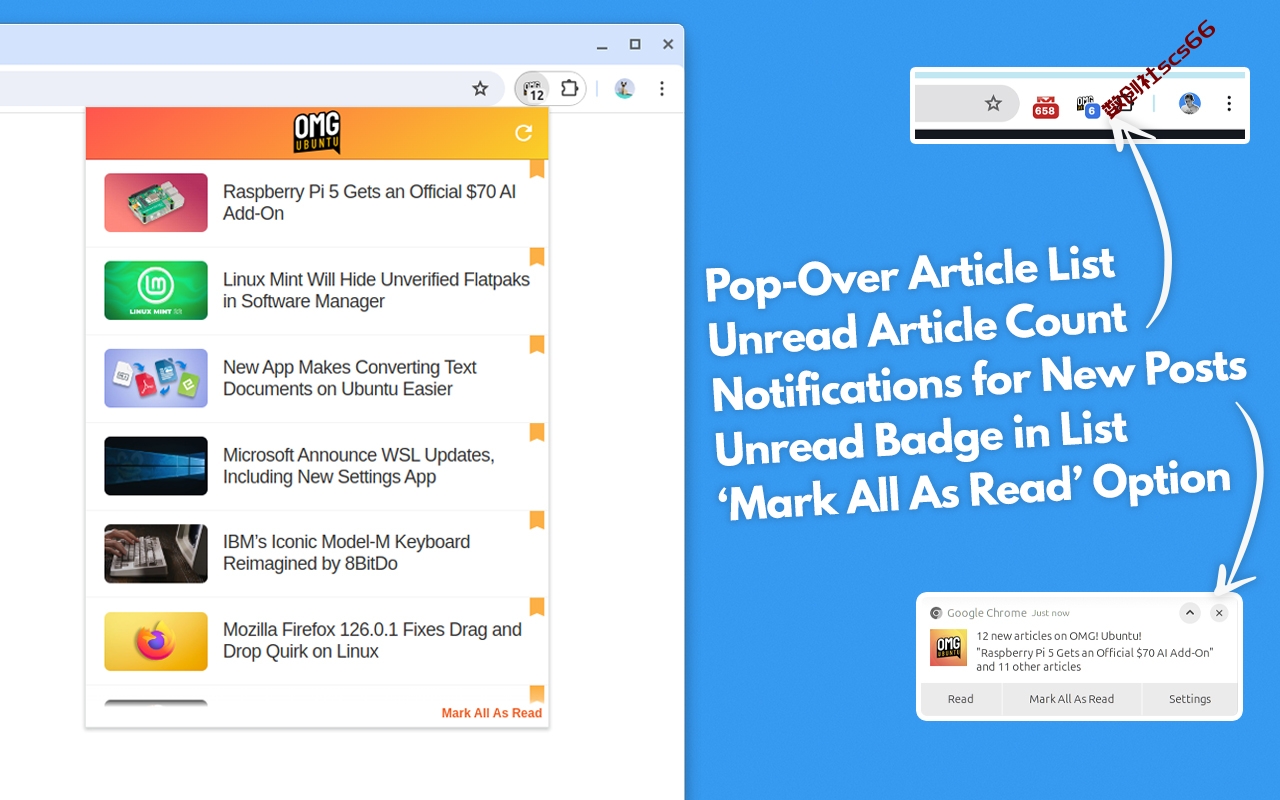Viewport: 1280px width, 800px height.
Task: Open 'Mozilla Firefox 126.0.1 Fixes Drag and Drop' headline
Action: point(372,640)
